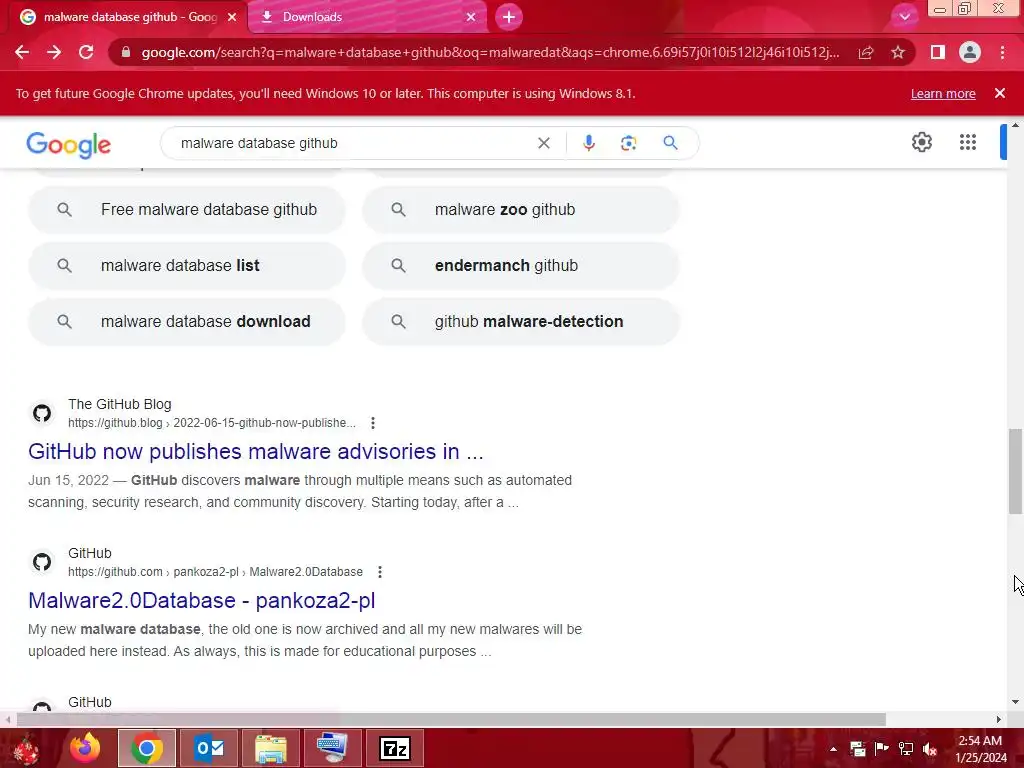Viewport: 1024px width, 768px height.
Task: Close the malware database github tab
Action: [232, 17]
